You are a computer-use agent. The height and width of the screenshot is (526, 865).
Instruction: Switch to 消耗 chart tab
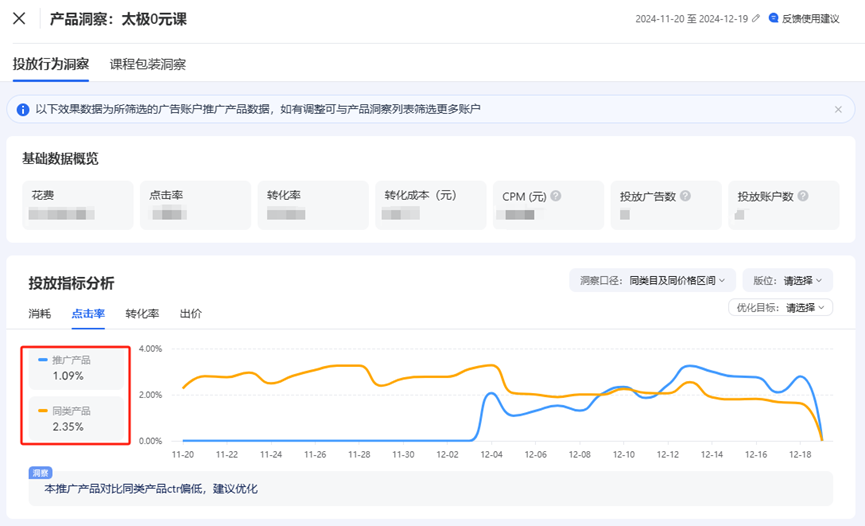[x=40, y=314]
